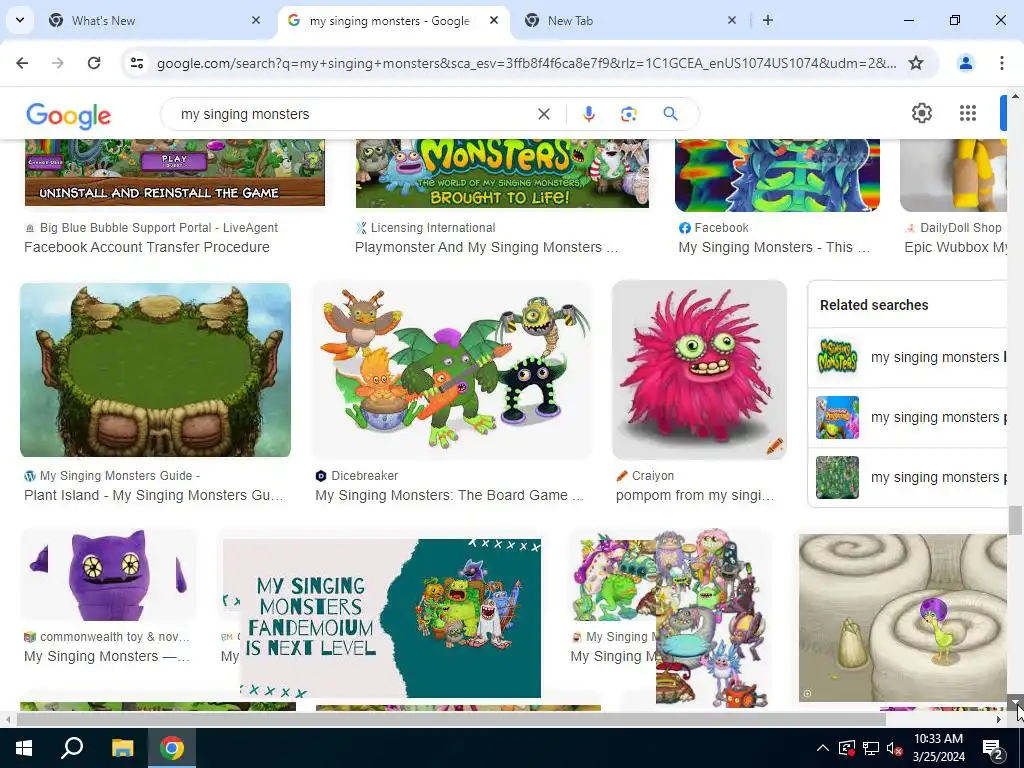Search by image with Google Lens icon
Screen dimensions: 1024x768
pos(628,114)
